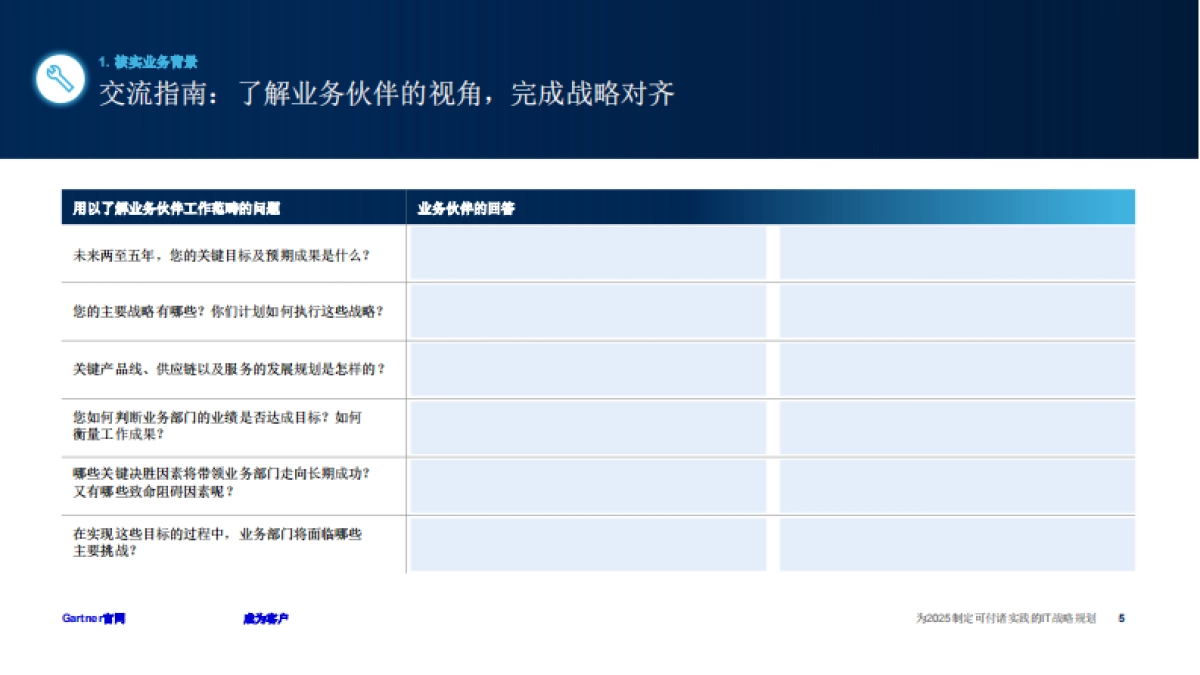Click the section label 1. 核实业务背景
The width and height of the screenshot is (1200, 675).
[x=148, y=60]
